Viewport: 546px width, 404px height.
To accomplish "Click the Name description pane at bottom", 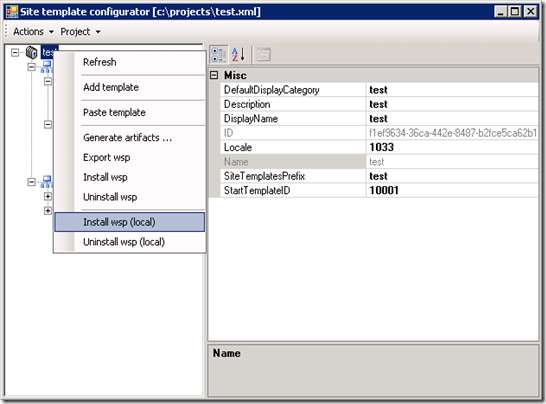I will point(373,371).
